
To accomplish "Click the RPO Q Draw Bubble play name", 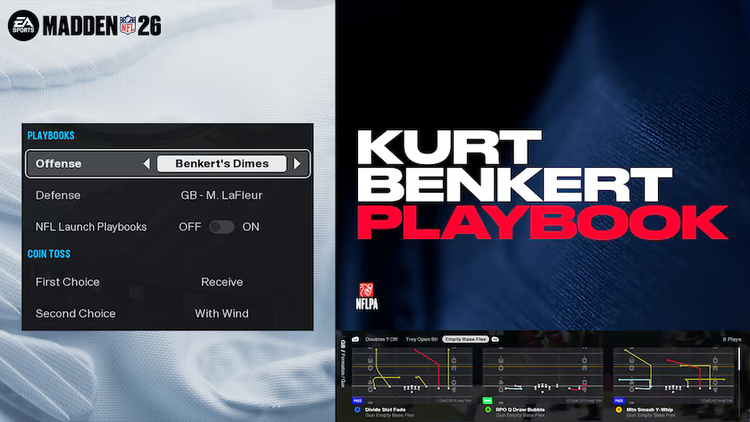I will 520,410.
